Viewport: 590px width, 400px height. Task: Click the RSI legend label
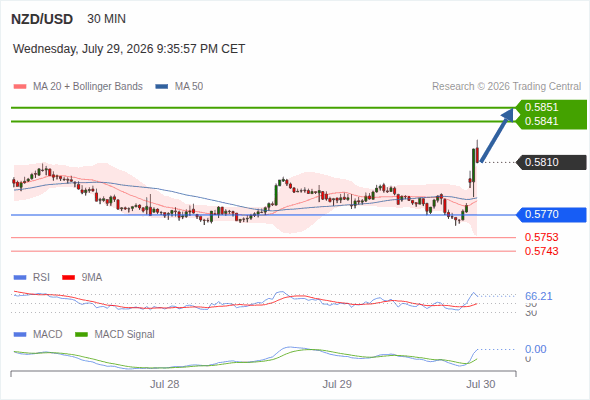41,277
